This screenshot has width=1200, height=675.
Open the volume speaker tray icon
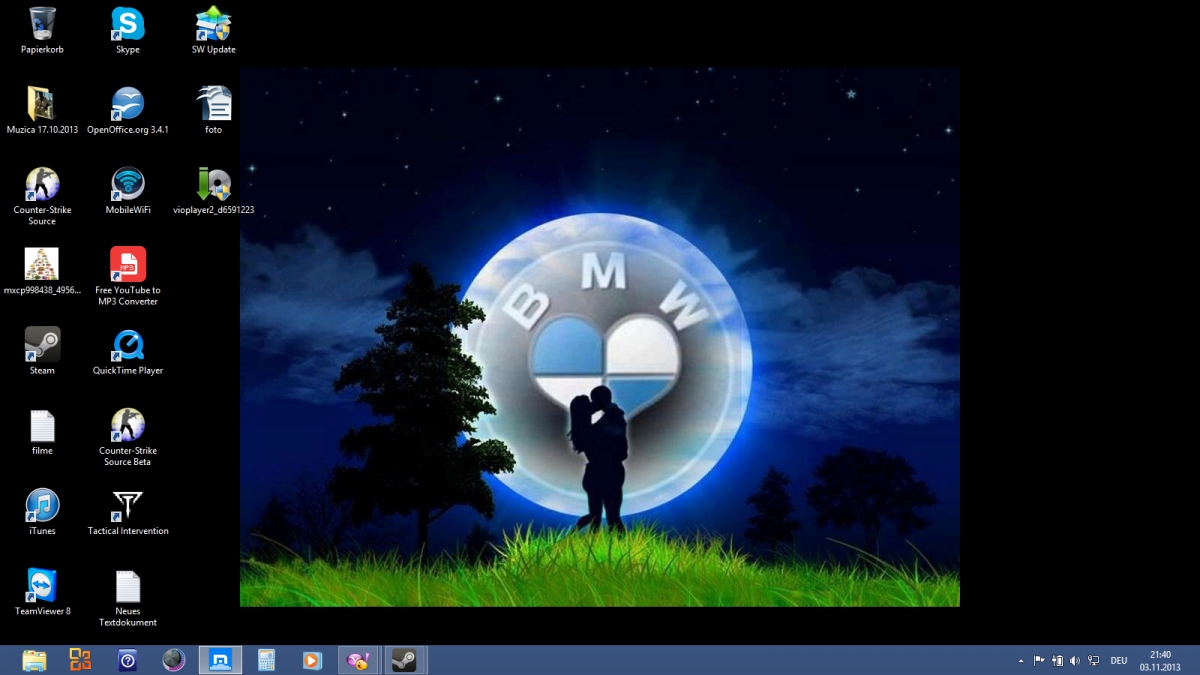pos(1075,661)
